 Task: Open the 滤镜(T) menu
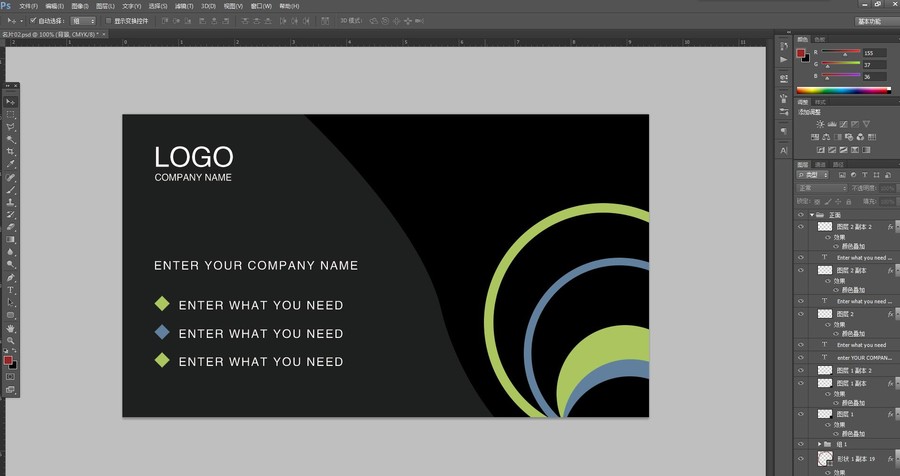(x=184, y=6)
